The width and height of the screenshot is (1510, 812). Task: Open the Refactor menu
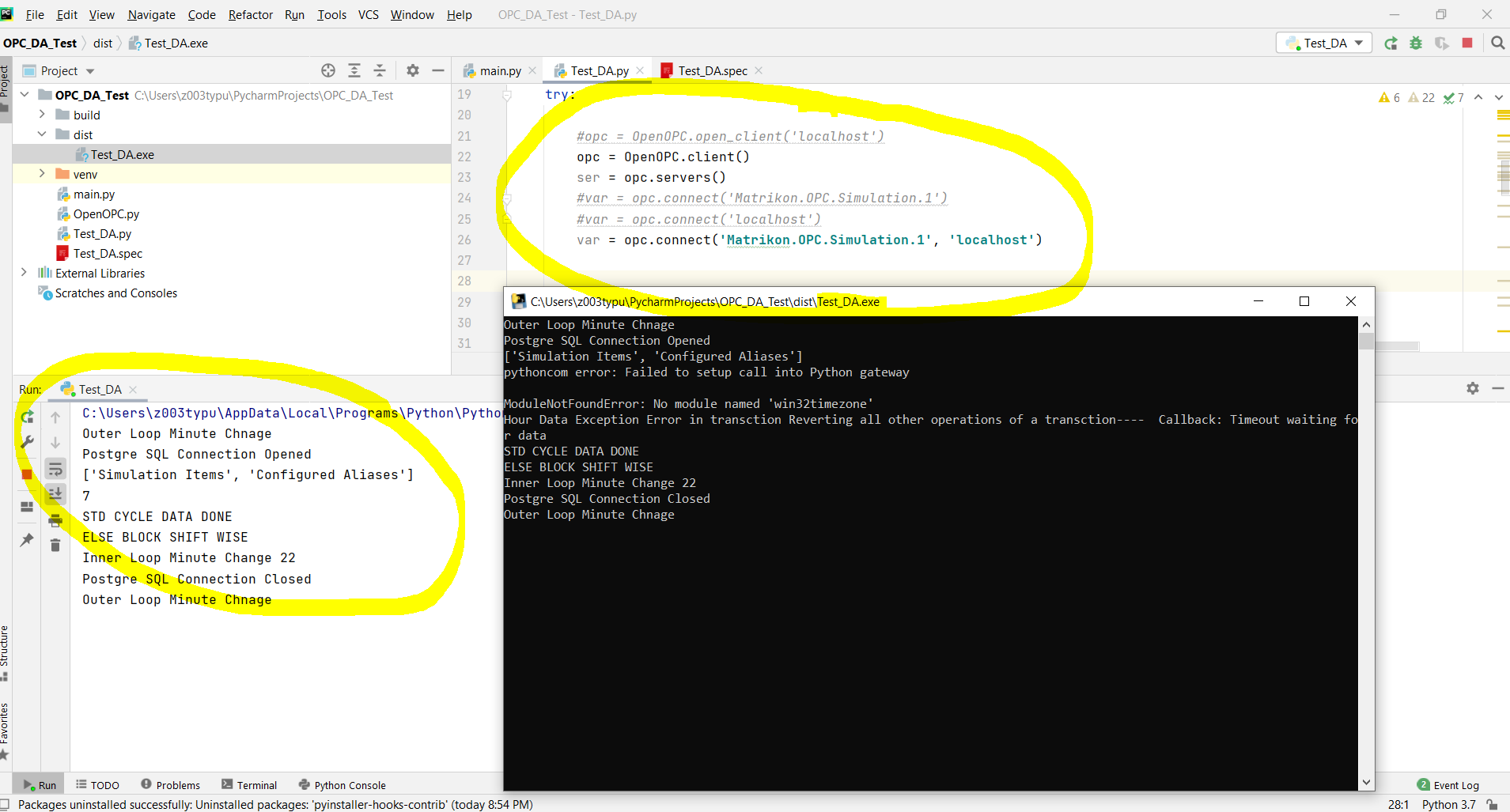250,14
